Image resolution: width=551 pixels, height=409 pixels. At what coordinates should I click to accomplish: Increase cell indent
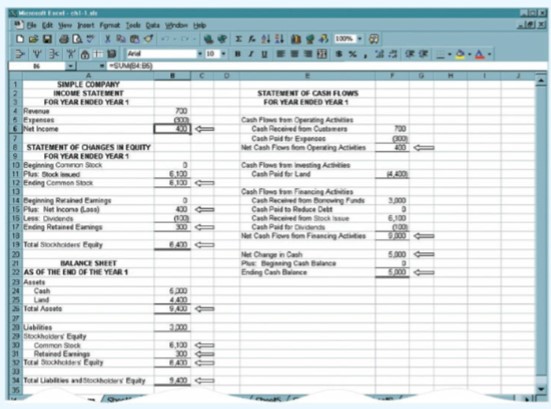[424, 54]
